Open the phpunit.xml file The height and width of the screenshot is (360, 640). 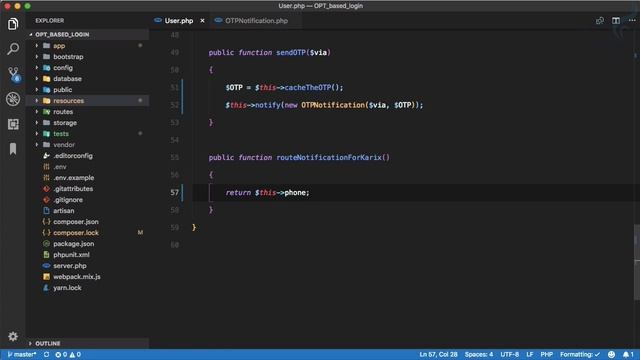88,255
